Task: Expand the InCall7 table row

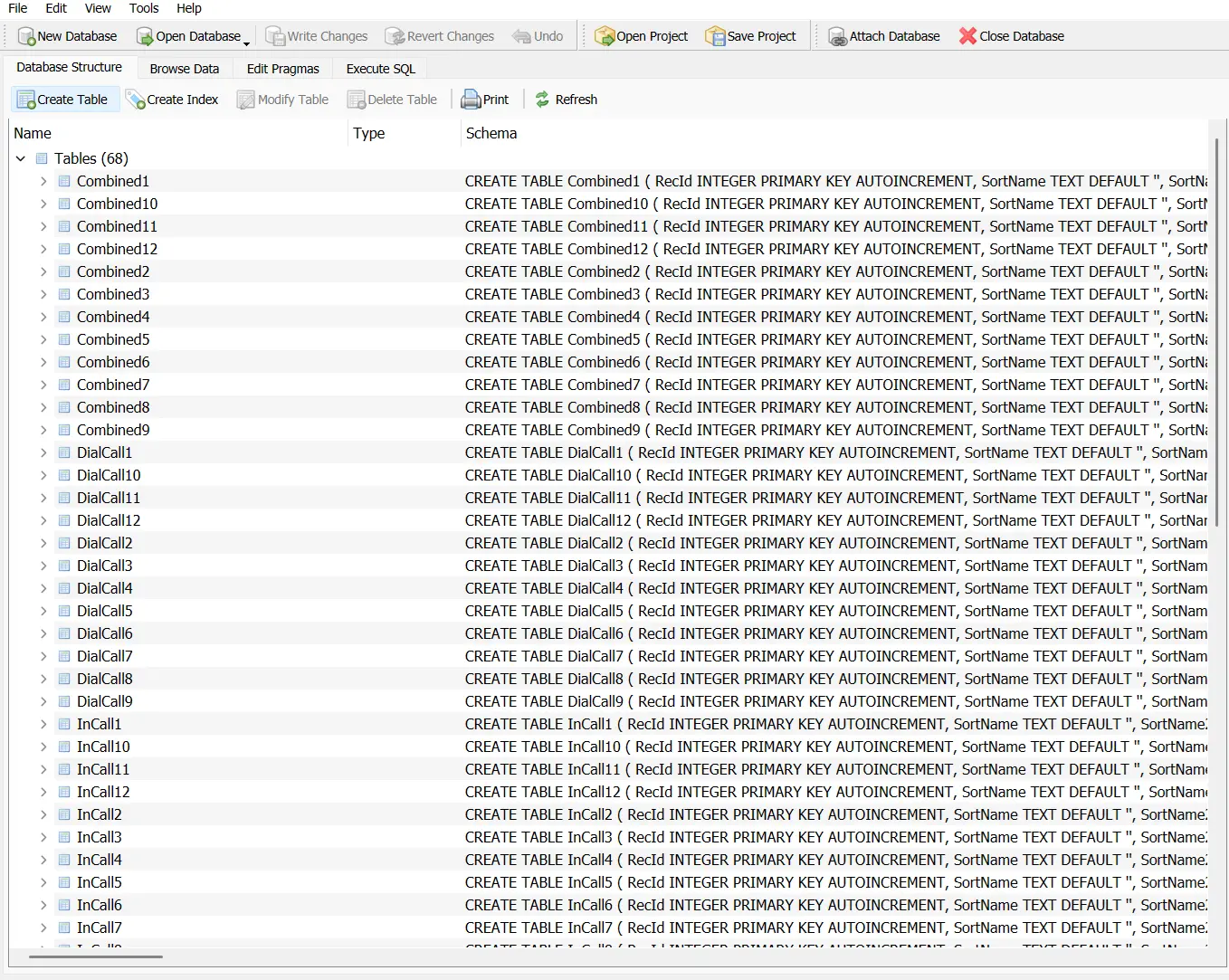Action: point(43,928)
